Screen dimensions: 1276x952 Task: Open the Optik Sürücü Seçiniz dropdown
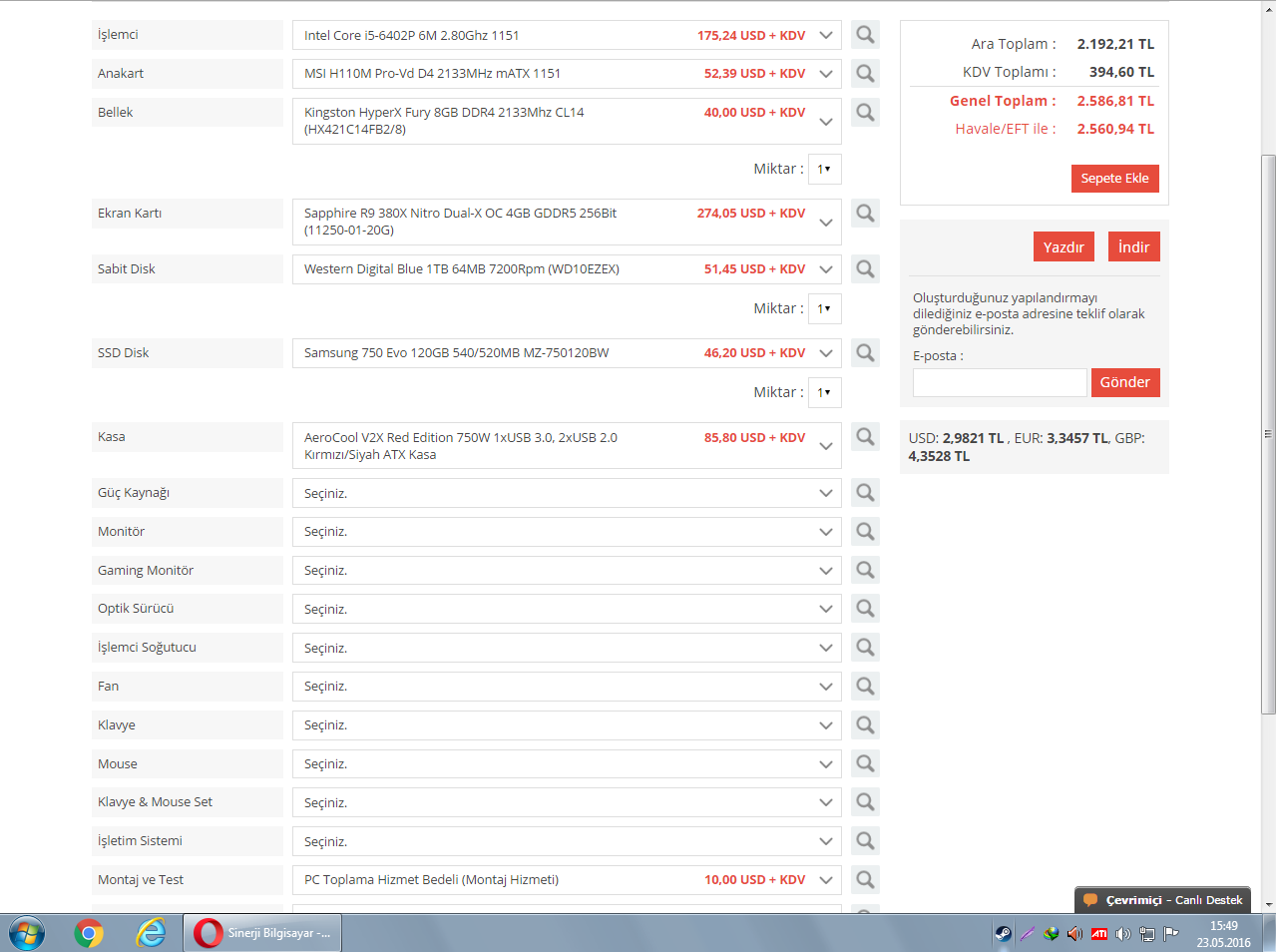click(x=567, y=609)
